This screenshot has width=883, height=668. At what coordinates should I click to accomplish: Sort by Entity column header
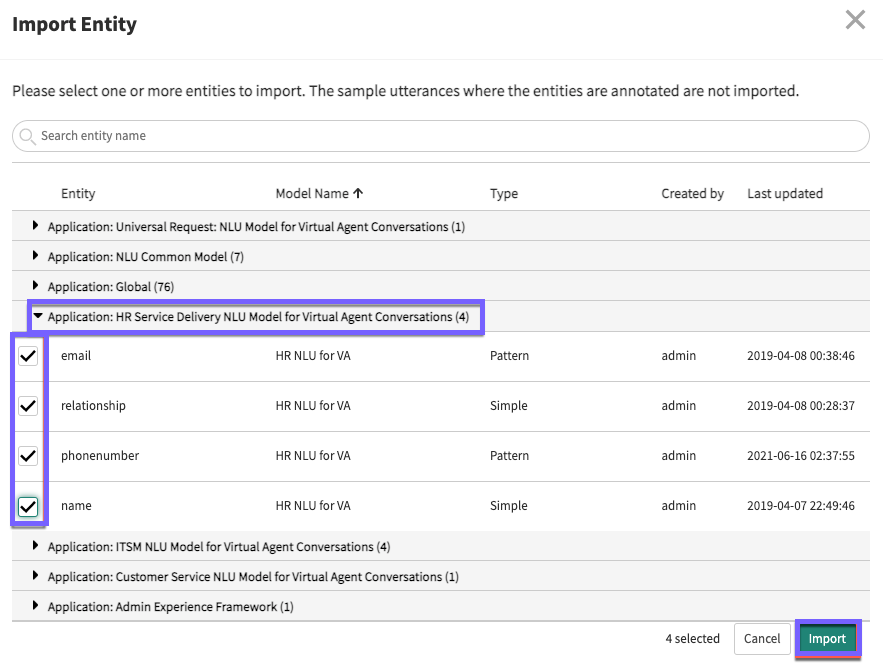click(x=78, y=193)
